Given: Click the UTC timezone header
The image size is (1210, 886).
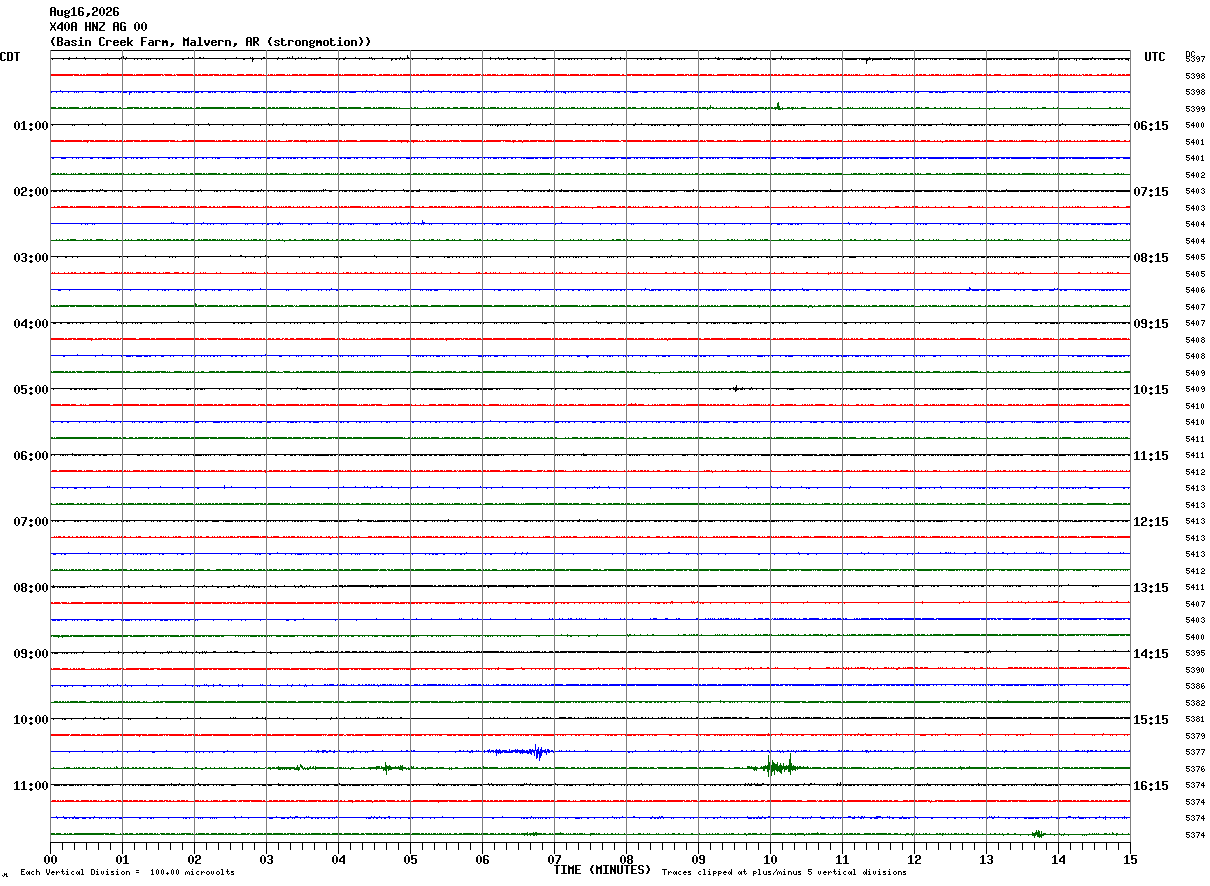Looking at the screenshot, I should click(x=1155, y=57).
